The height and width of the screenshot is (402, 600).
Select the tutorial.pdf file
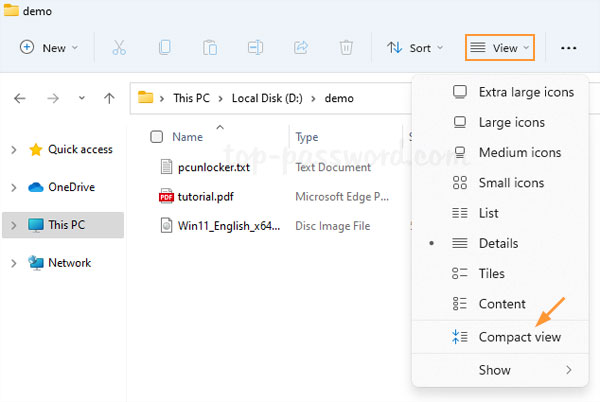(205, 196)
